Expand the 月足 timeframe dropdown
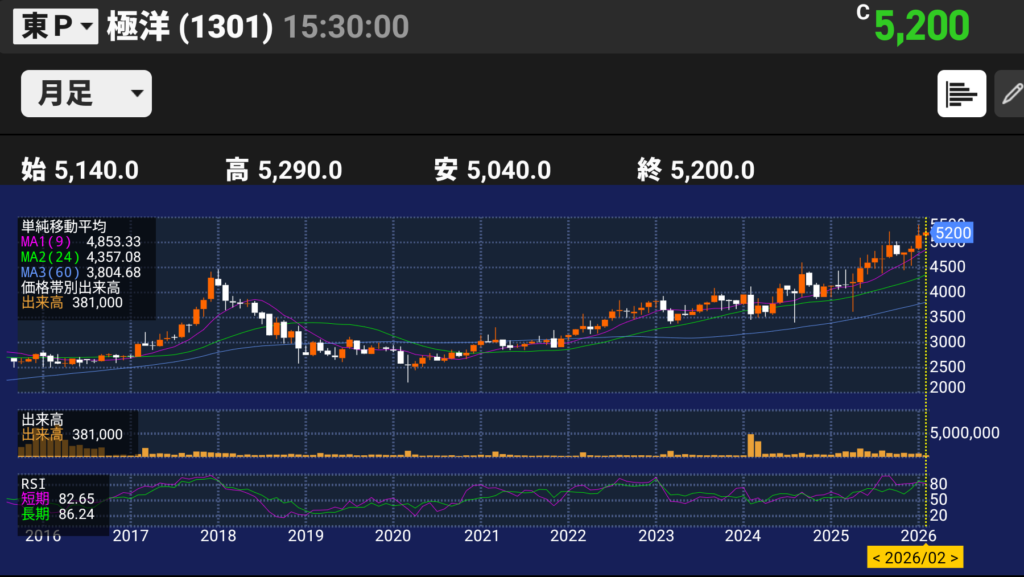Screen dimensions: 1024x577 tap(86, 94)
